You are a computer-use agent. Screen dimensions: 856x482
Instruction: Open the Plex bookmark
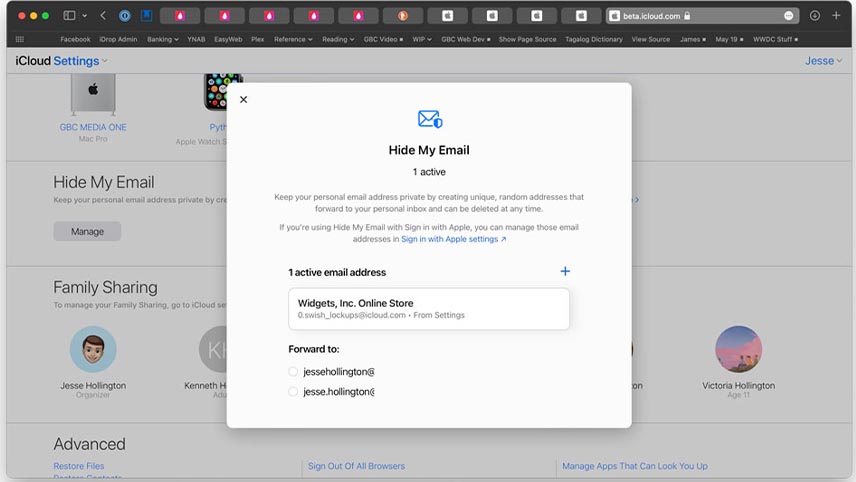[258, 39]
